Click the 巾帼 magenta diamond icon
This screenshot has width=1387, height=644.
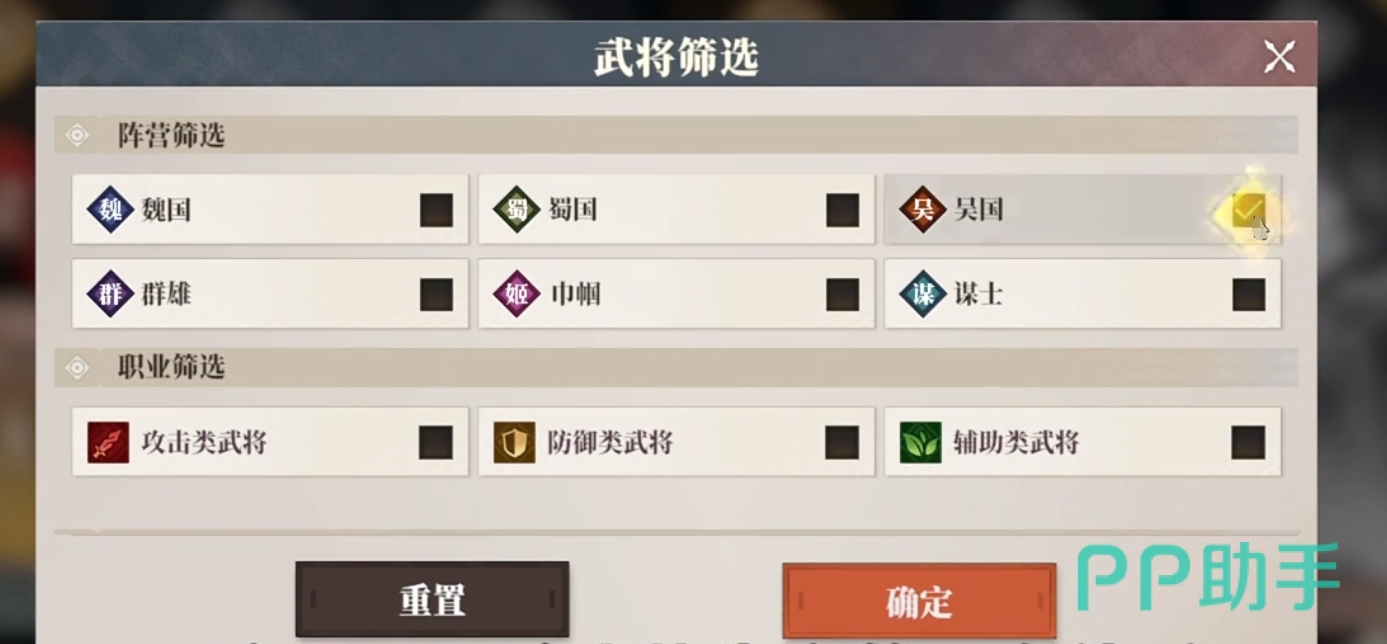pos(517,294)
